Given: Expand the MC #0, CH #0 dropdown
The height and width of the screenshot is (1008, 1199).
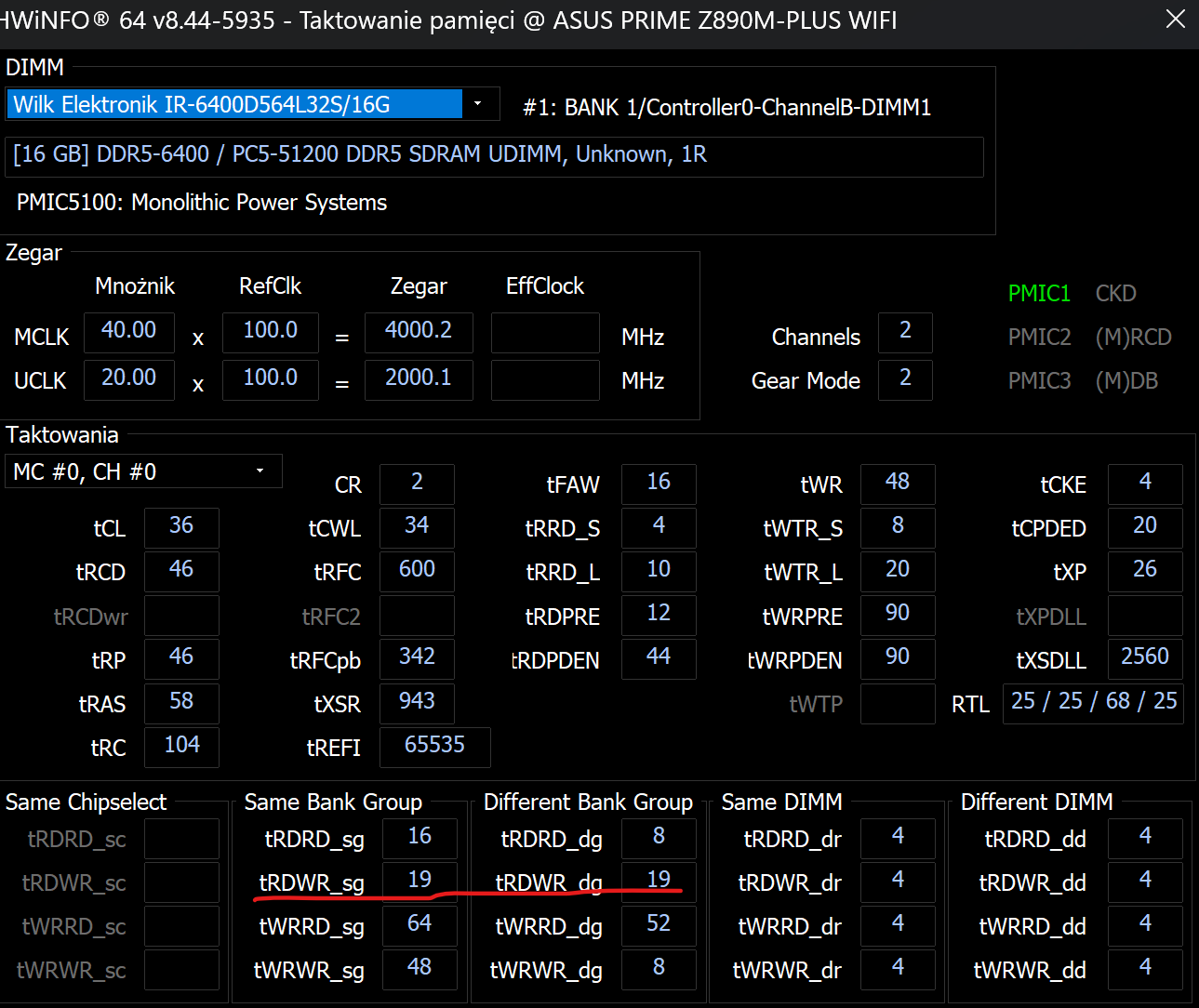Looking at the screenshot, I should (260, 471).
